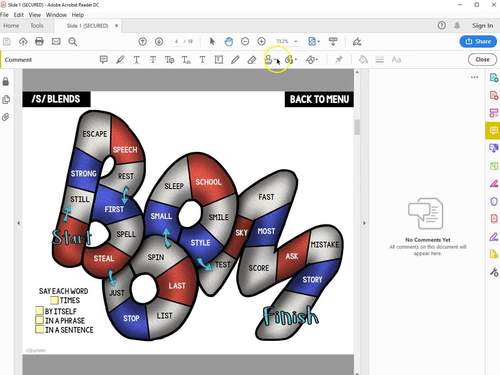Expand the stamp tool dropdown arrow

[275, 60]
